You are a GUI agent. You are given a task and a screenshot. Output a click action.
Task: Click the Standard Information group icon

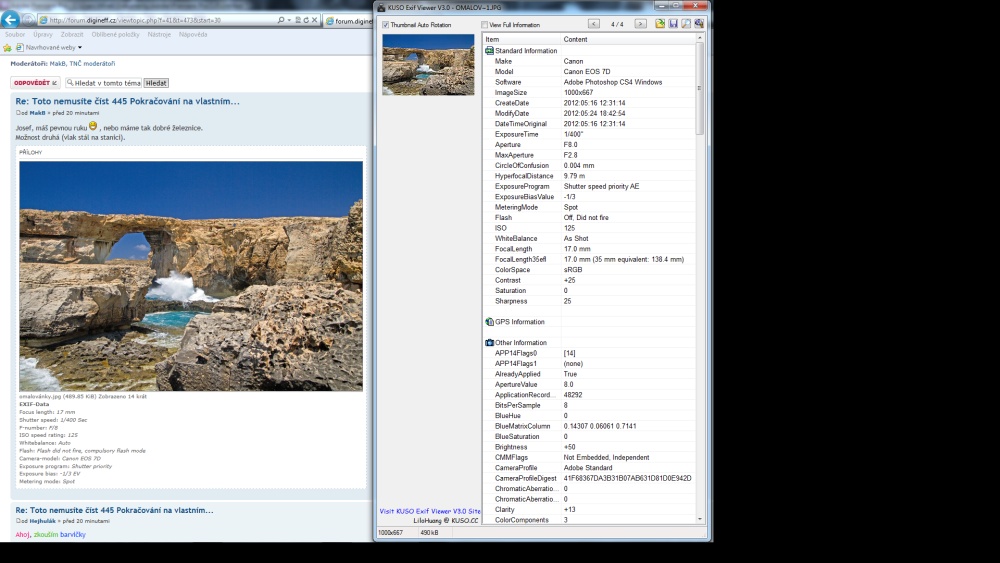coord(489,50)
